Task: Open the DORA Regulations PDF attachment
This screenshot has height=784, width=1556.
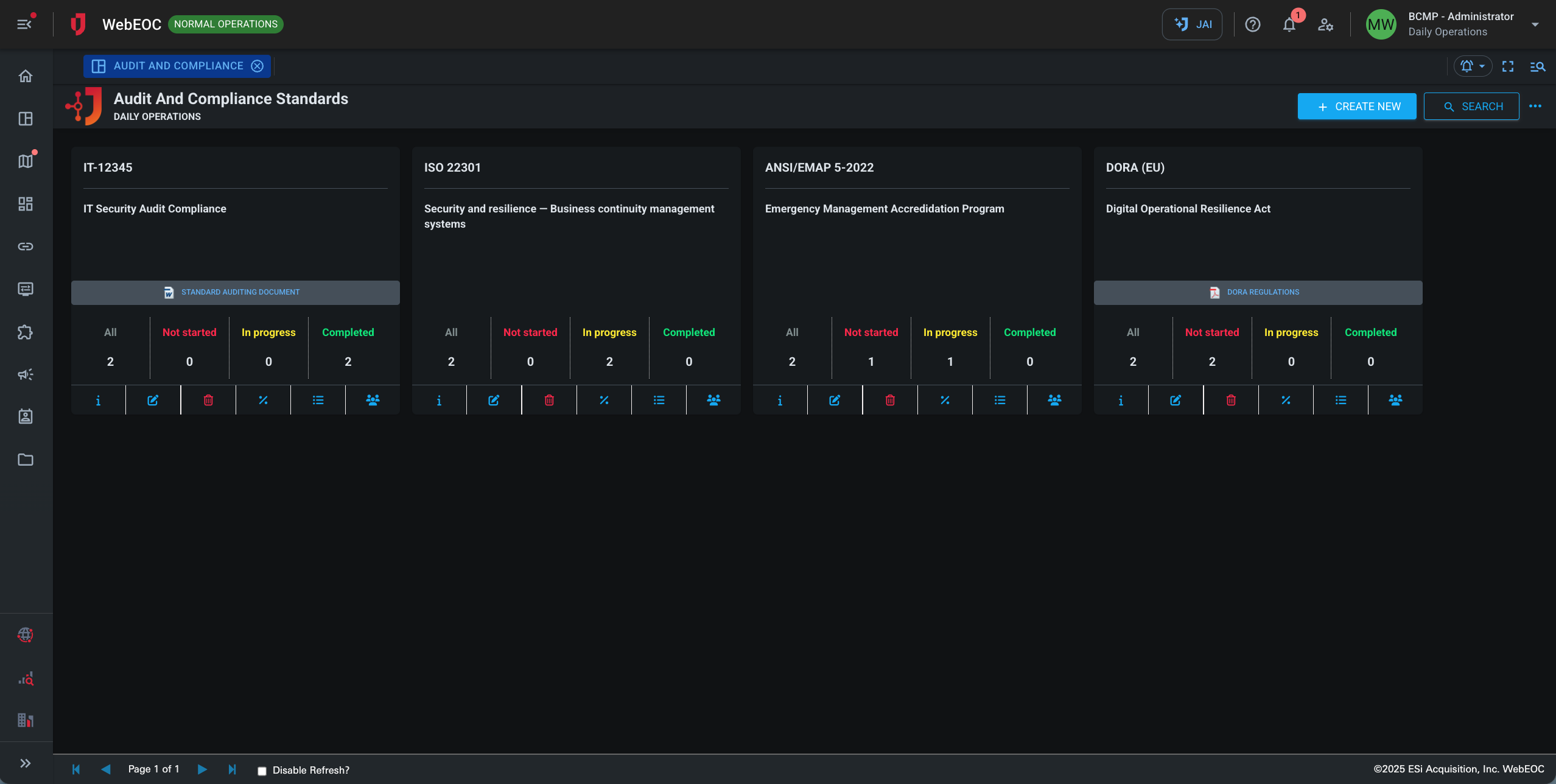Action: [1258, 292]
